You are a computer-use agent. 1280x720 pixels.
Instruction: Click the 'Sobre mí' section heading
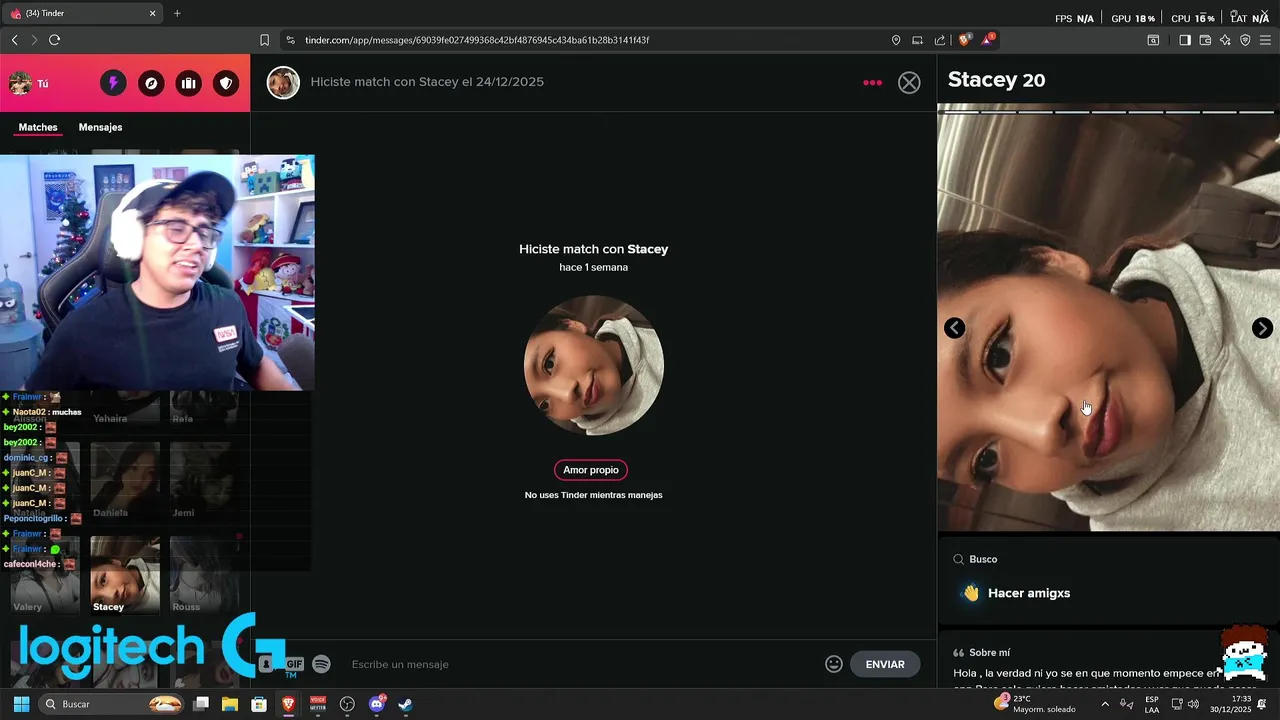989,653
